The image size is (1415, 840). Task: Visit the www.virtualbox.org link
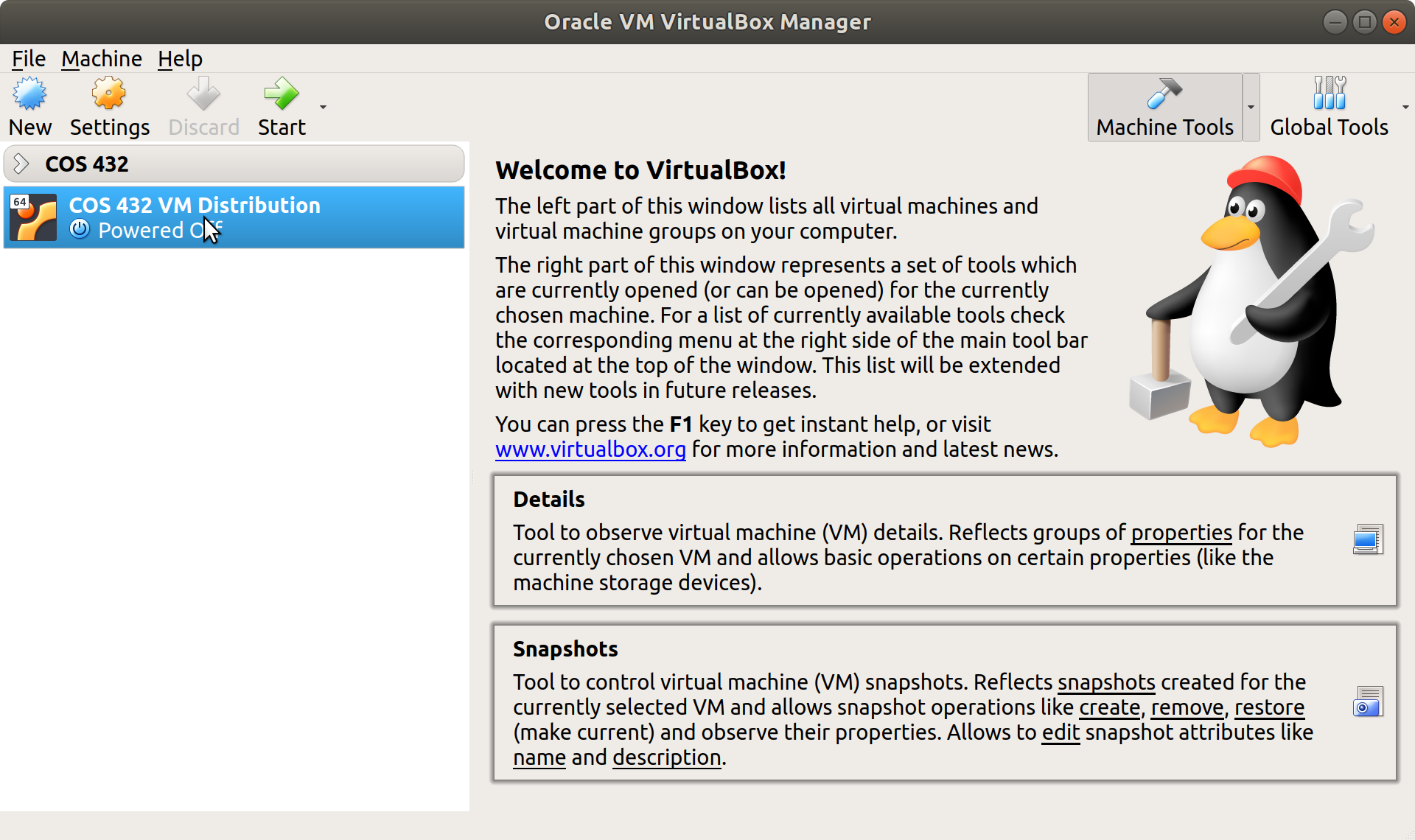590,449
